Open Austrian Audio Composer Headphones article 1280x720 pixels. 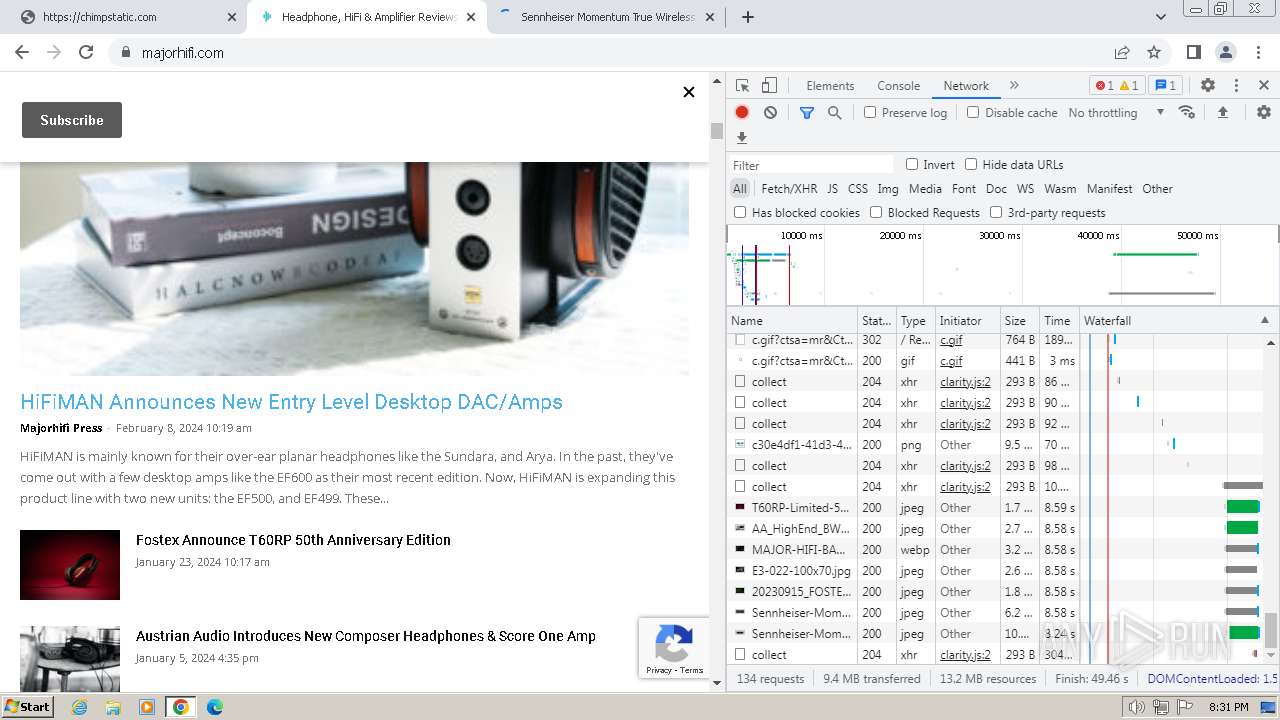(366, 636)
